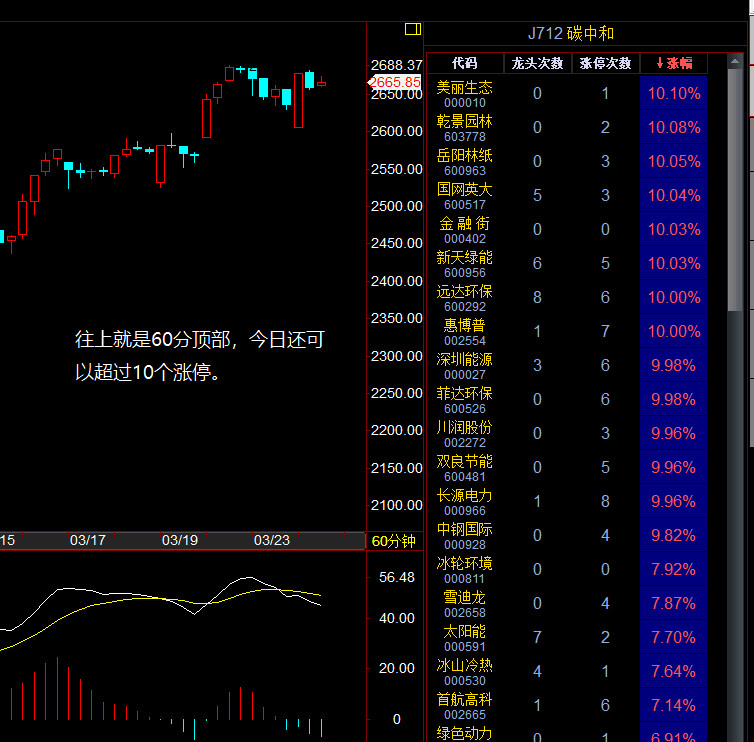Click the 10.10% gain cell of 美丽生态

pyautogui.click(x=674, y=93)
